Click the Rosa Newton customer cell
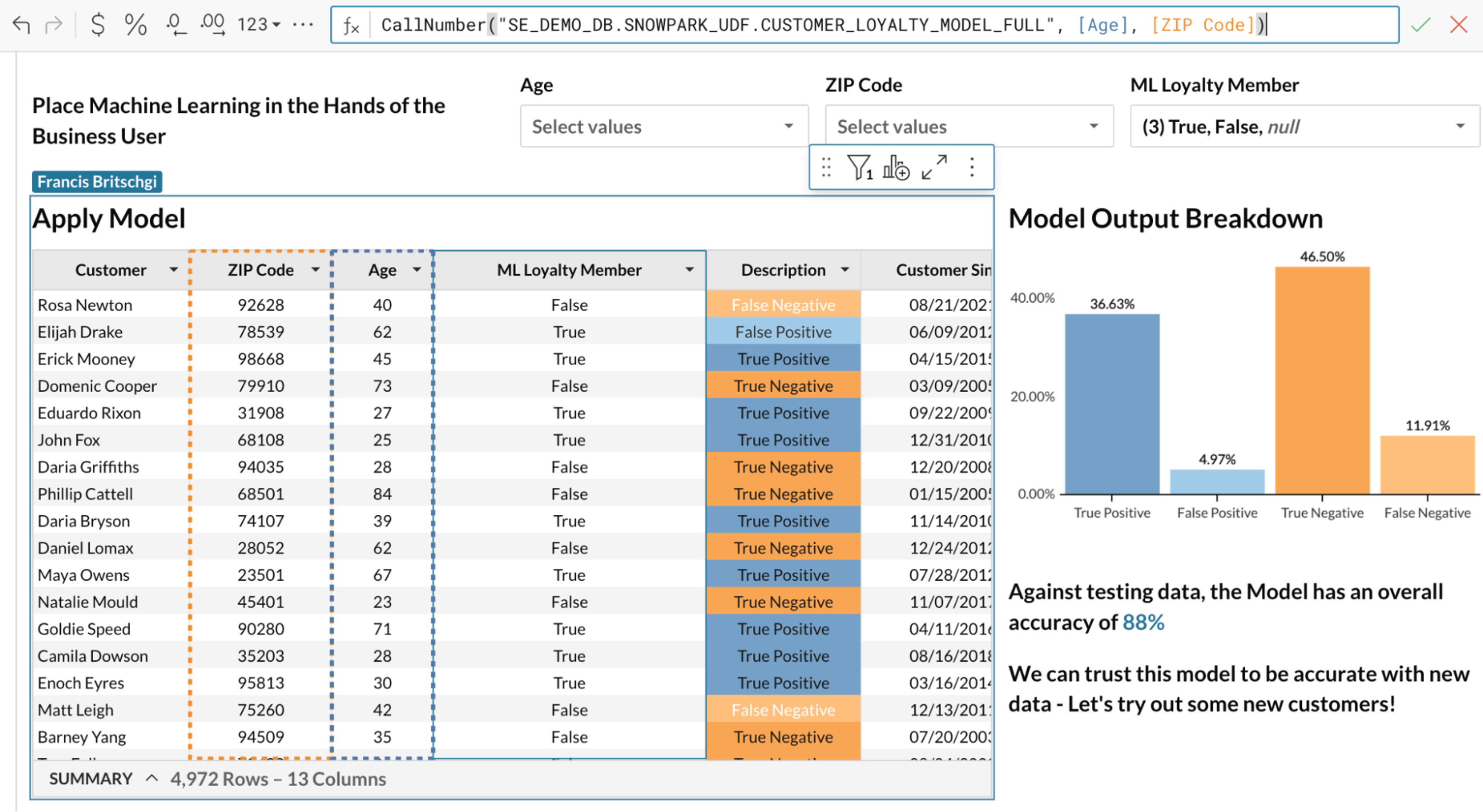 [x=110, y=304]
